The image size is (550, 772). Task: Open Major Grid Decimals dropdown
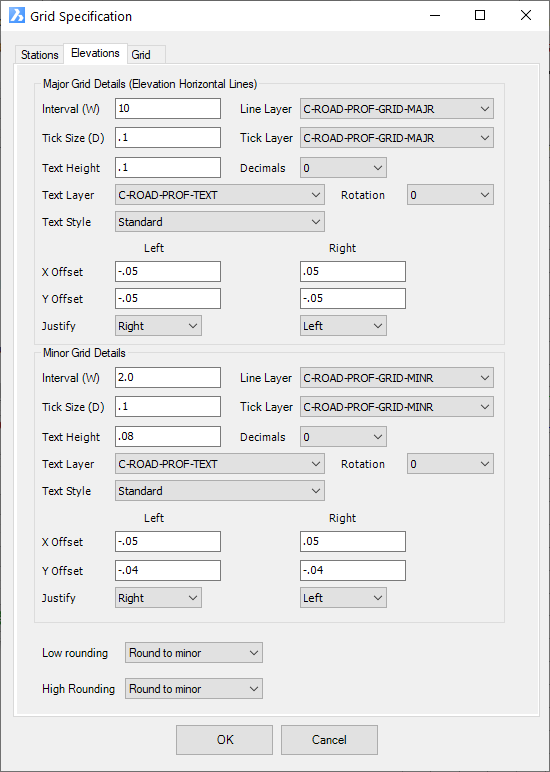[x=344, y=168]
